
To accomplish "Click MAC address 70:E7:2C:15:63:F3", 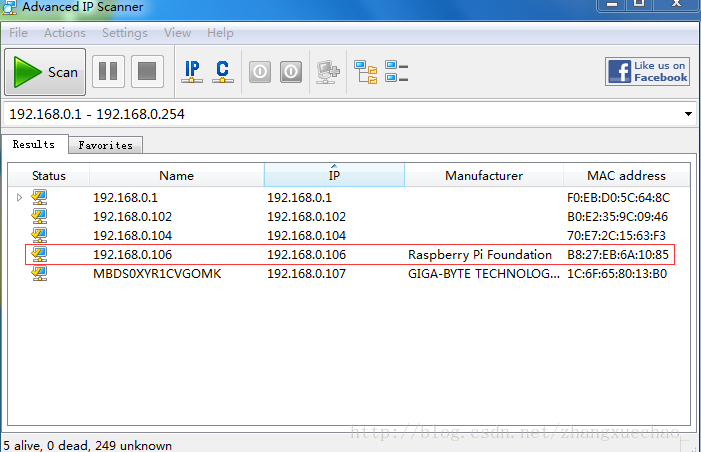I will pyautogui.click(x=616, y=236).
